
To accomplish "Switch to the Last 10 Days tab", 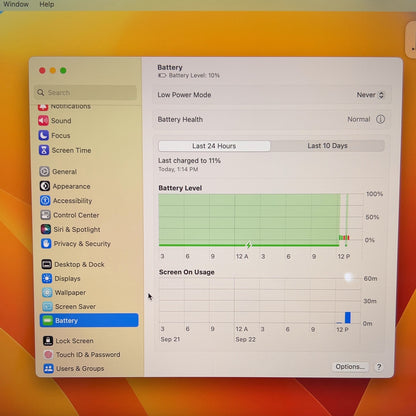I will point(327,146).
